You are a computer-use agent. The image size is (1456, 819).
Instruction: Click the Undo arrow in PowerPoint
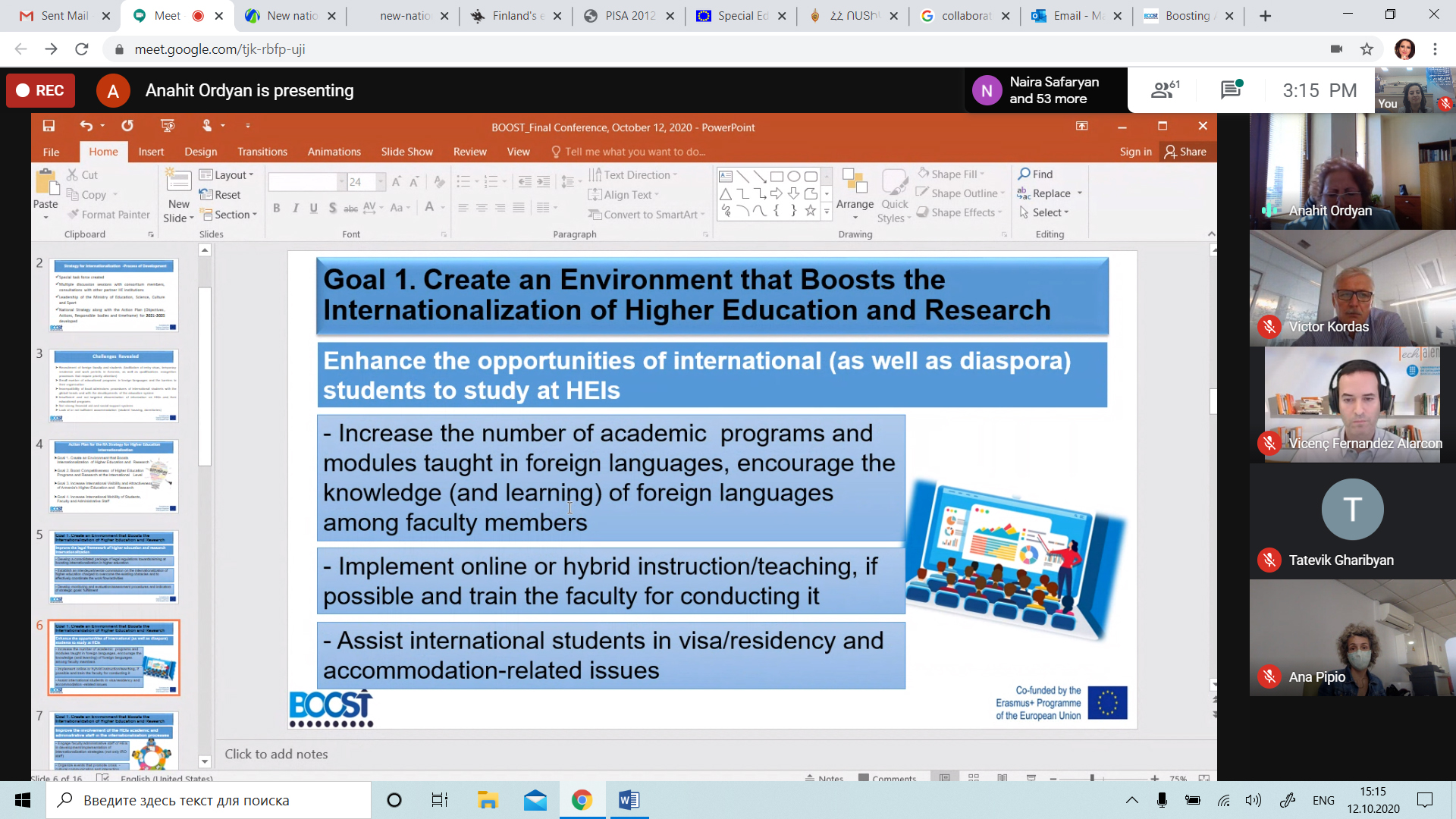point(86,126)
